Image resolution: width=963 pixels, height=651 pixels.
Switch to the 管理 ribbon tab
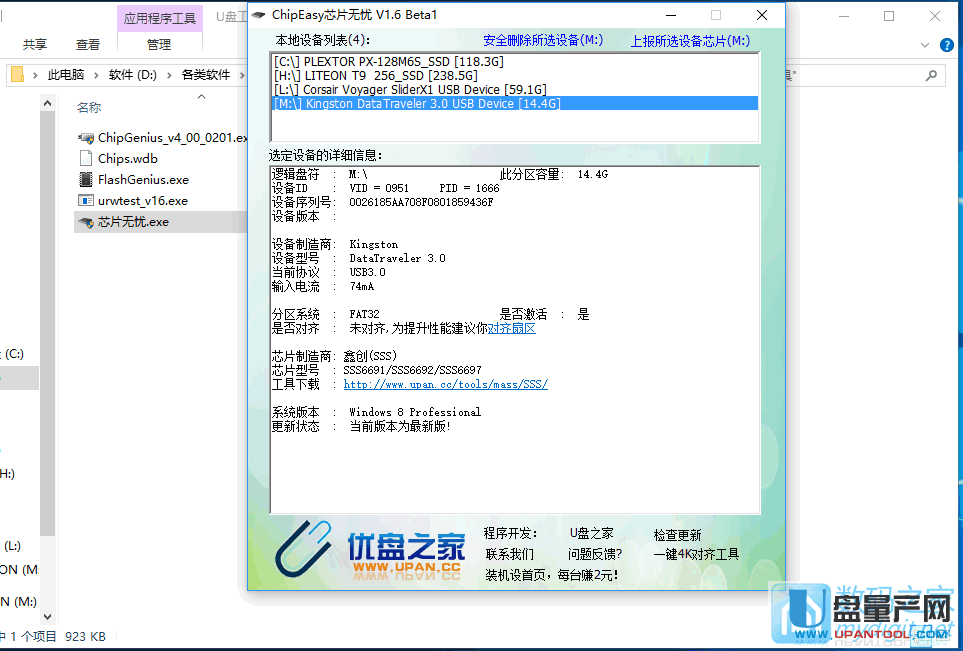click(158, 45)
